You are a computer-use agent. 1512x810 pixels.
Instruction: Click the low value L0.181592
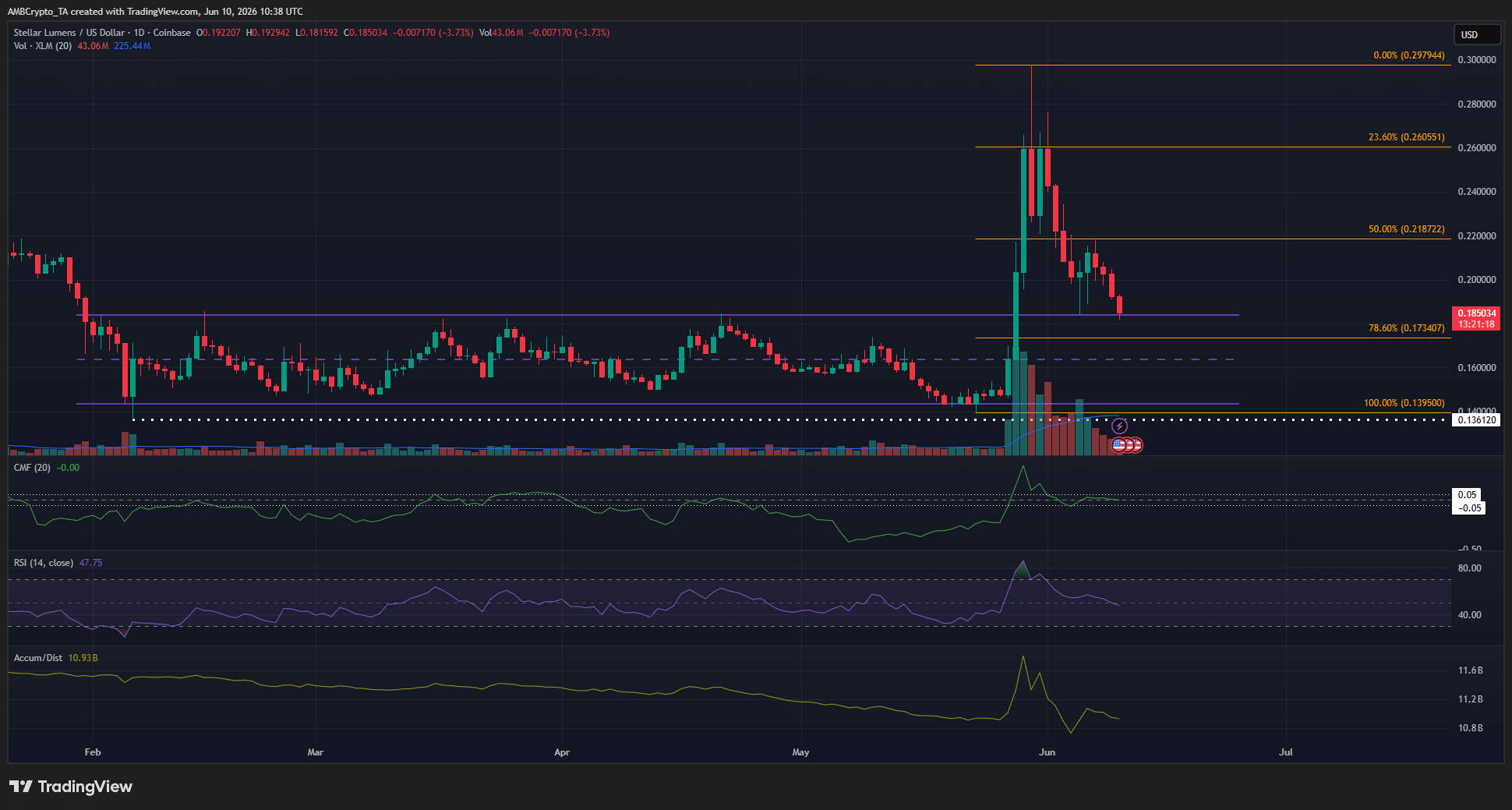[317, 33]
